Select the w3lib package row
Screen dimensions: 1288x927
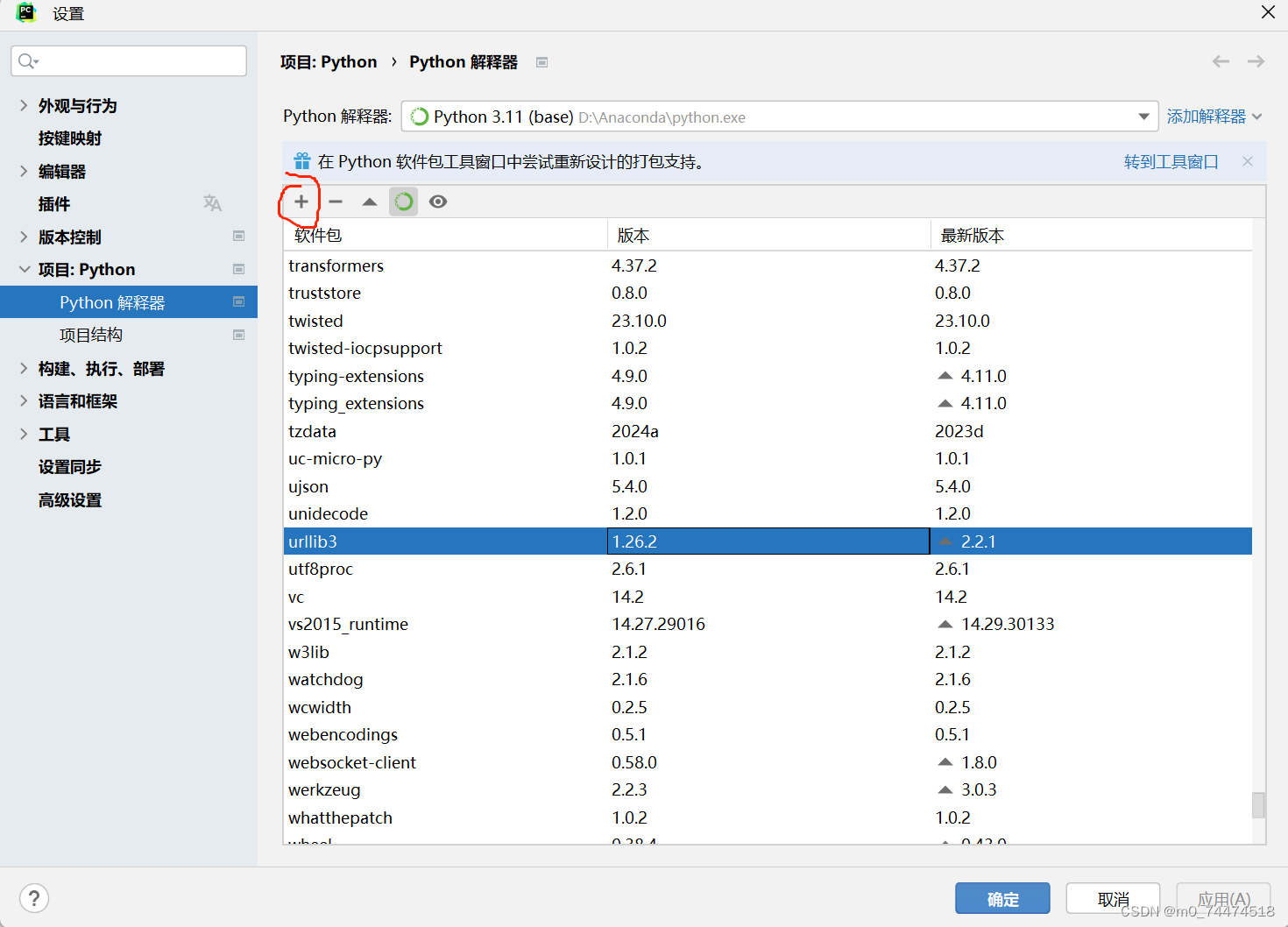768,652
